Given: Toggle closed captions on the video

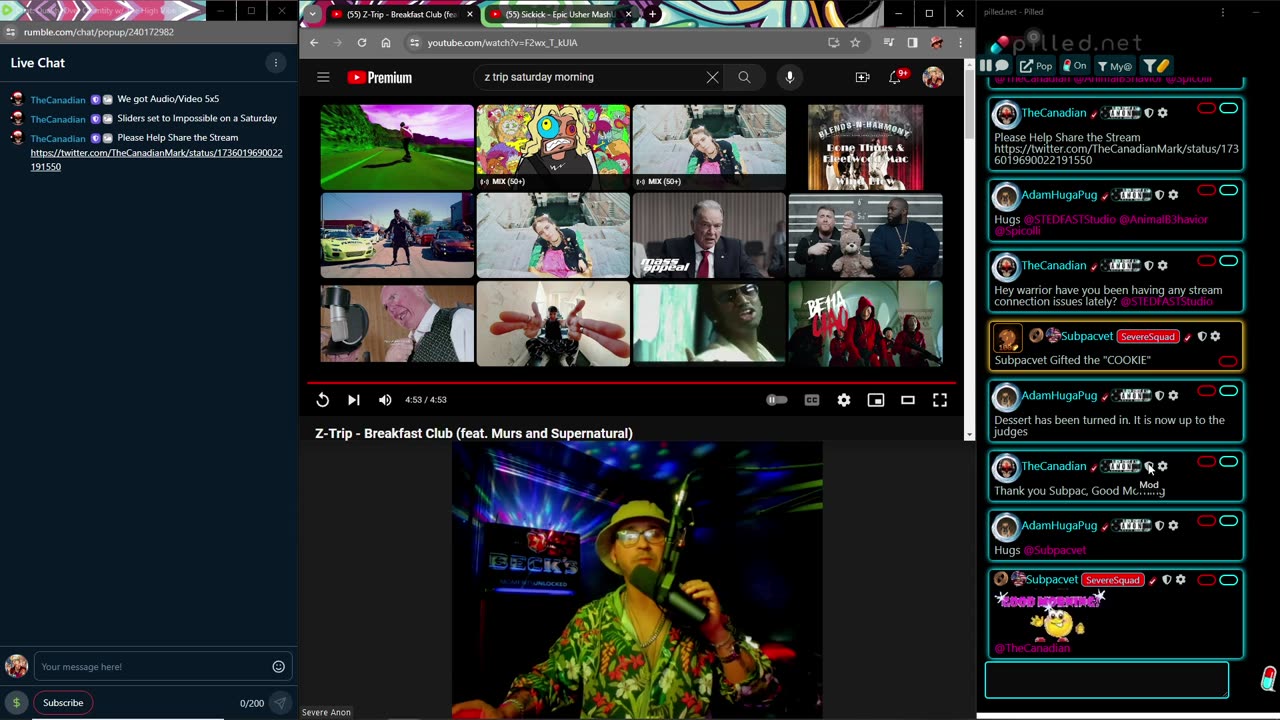Looking at the screenshot, I should point(812,400).
